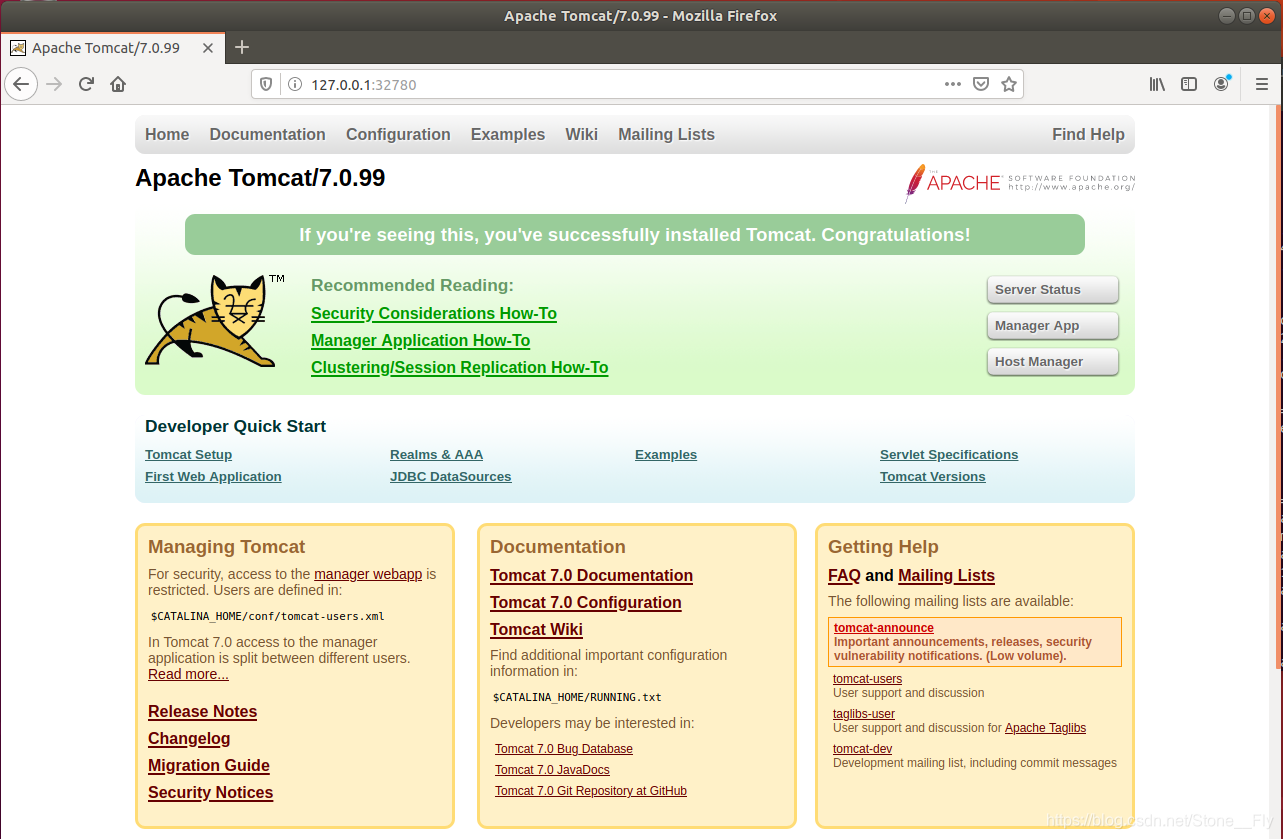
Task: Open the Changelog link
Action: click(189, 738)
